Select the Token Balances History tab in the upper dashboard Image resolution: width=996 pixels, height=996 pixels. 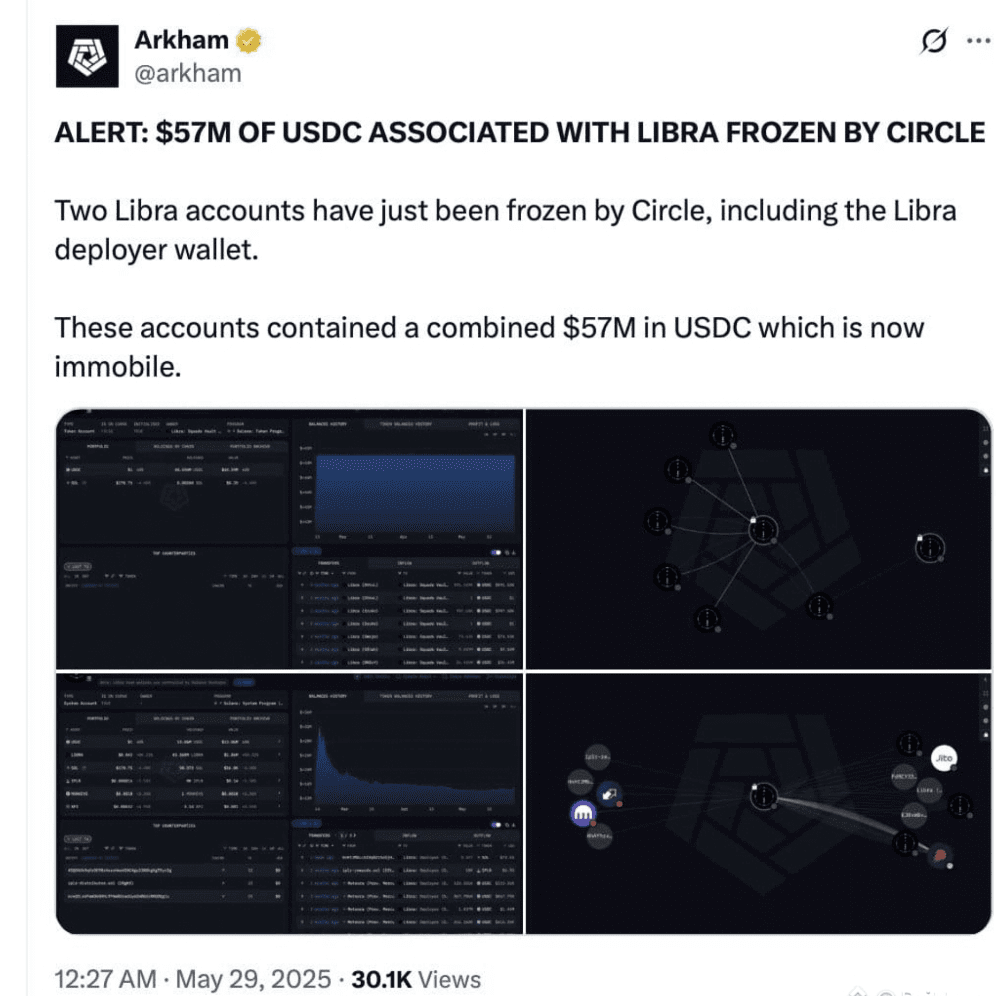(405, 424)
